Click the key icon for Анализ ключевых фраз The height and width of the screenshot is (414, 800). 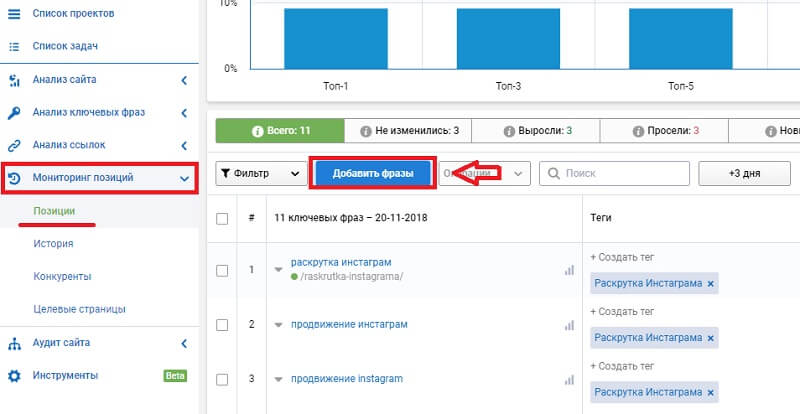[14, 113]
